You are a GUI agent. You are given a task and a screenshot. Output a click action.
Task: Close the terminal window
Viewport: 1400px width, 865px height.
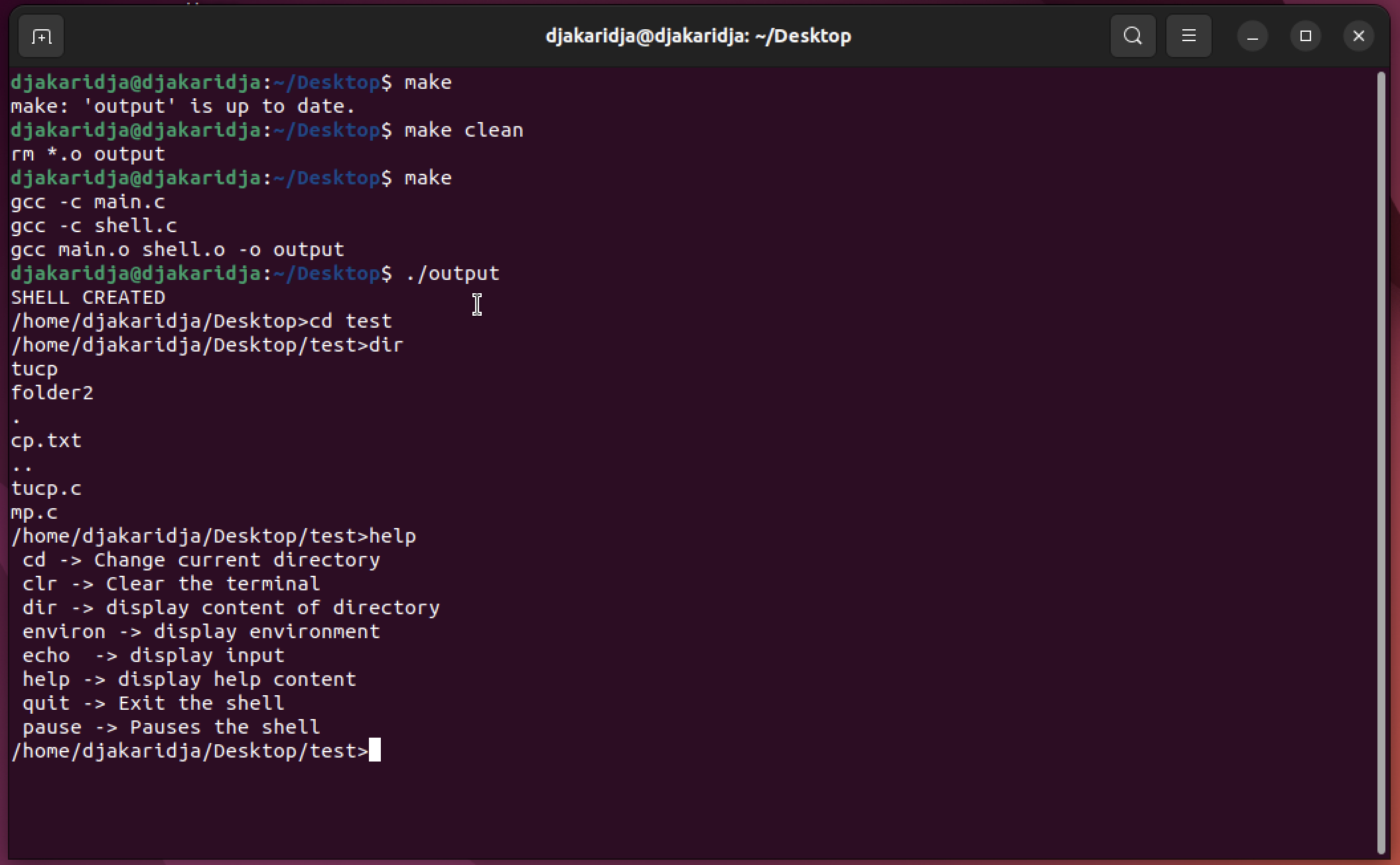pos(1358,36)
